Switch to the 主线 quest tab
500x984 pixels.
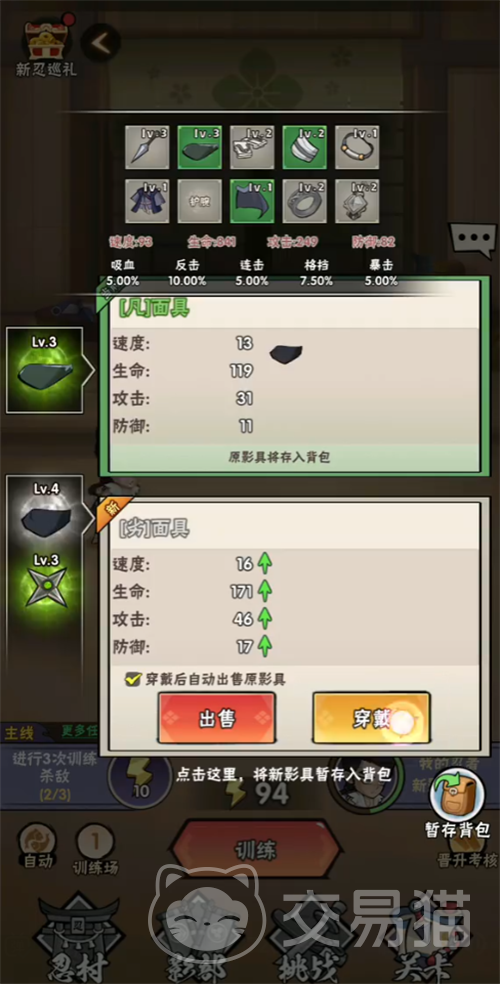coord(19,732)
